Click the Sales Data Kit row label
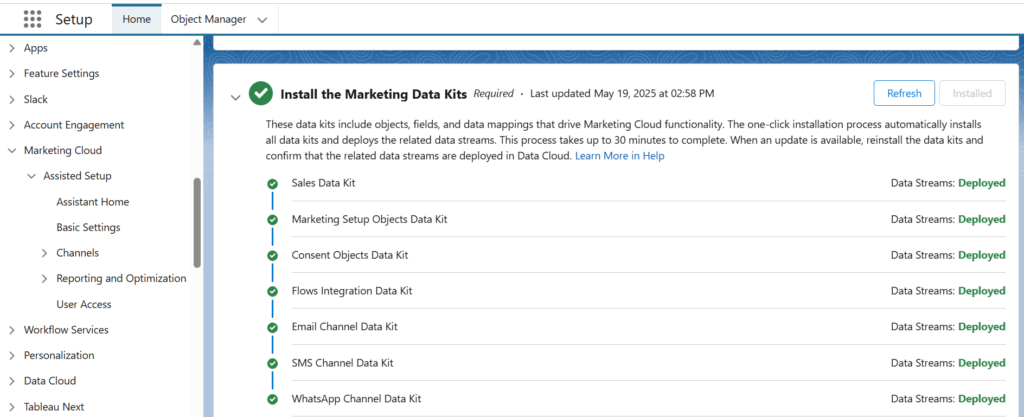Screen dimensions: 1024x417 click(323, 183)
